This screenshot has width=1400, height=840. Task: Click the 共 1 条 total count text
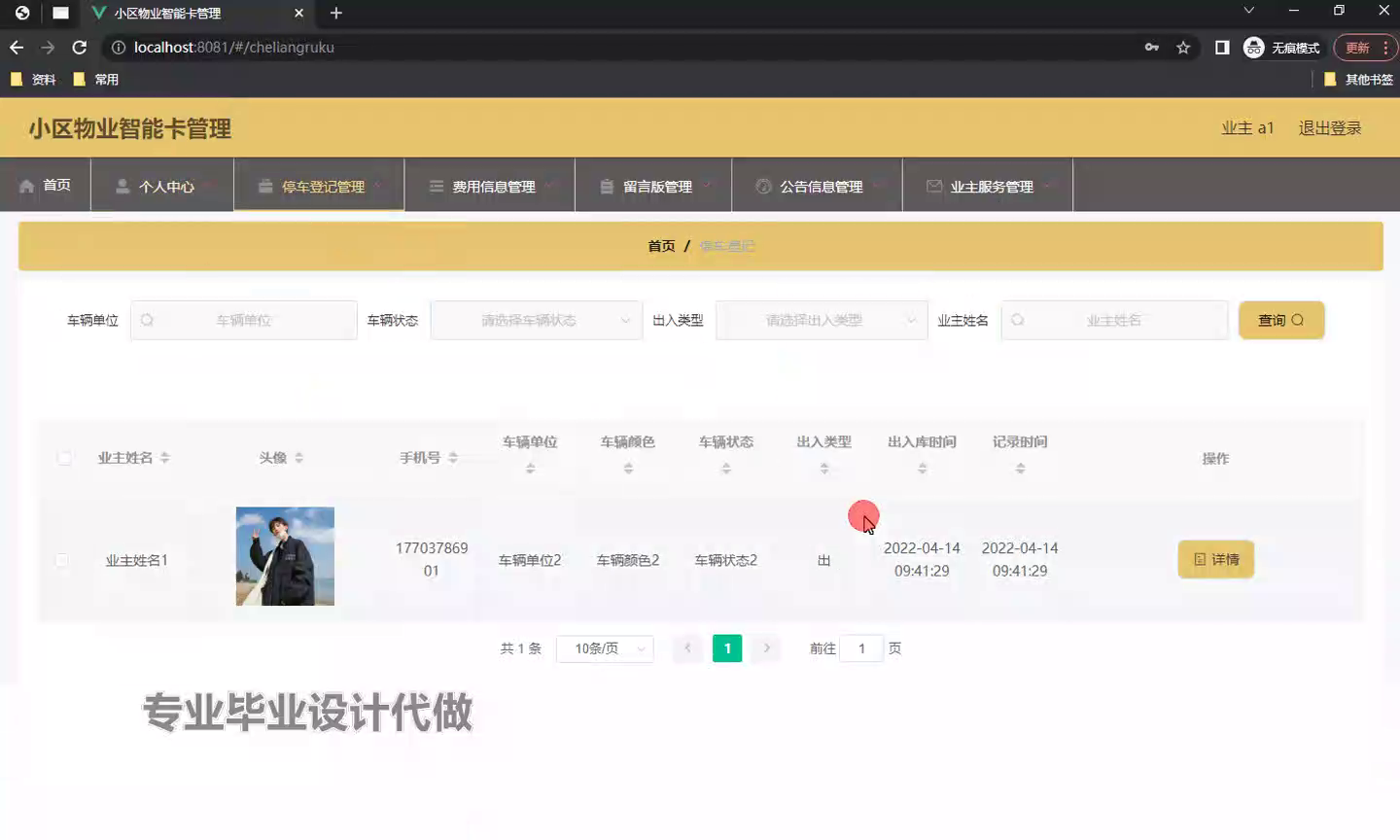tap(521, 648)
